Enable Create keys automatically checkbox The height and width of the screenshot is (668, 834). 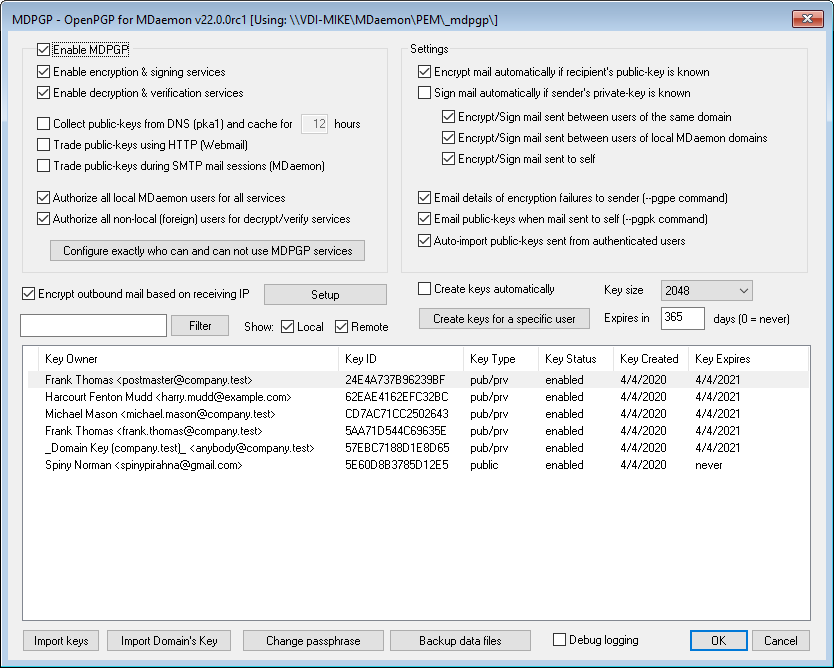pyautogui.click(x=425, y=289)
